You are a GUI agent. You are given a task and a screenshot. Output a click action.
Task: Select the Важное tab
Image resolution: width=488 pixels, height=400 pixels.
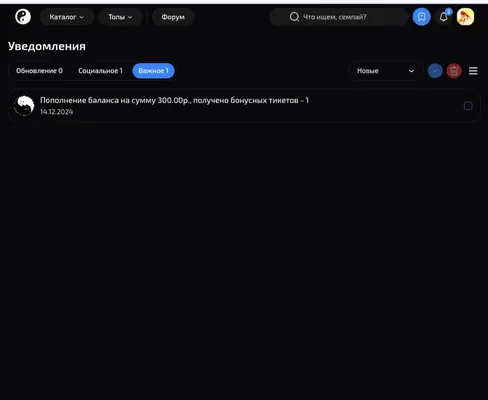[153, 71]
